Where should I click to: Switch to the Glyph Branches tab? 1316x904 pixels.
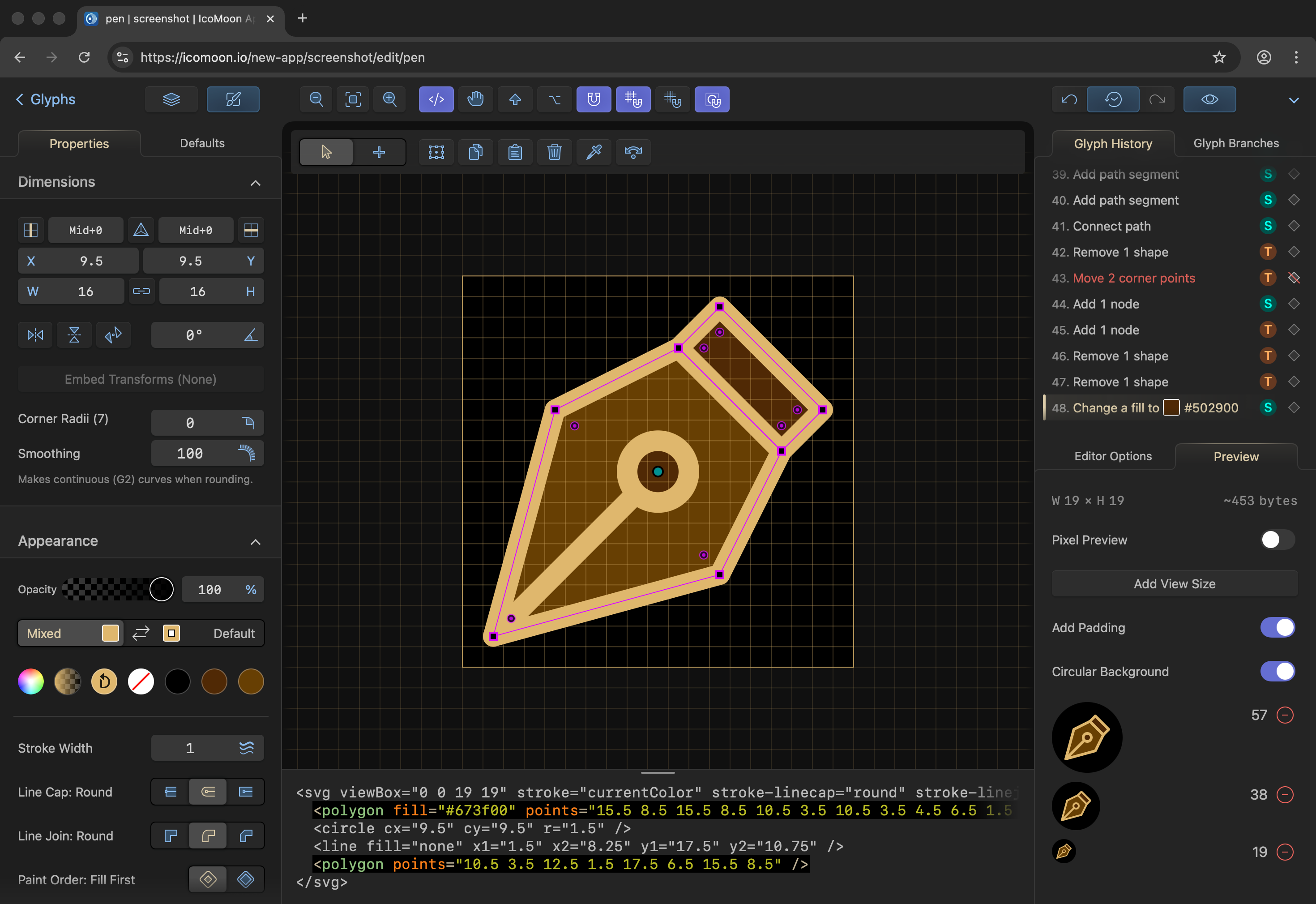tap(1235, 143)
